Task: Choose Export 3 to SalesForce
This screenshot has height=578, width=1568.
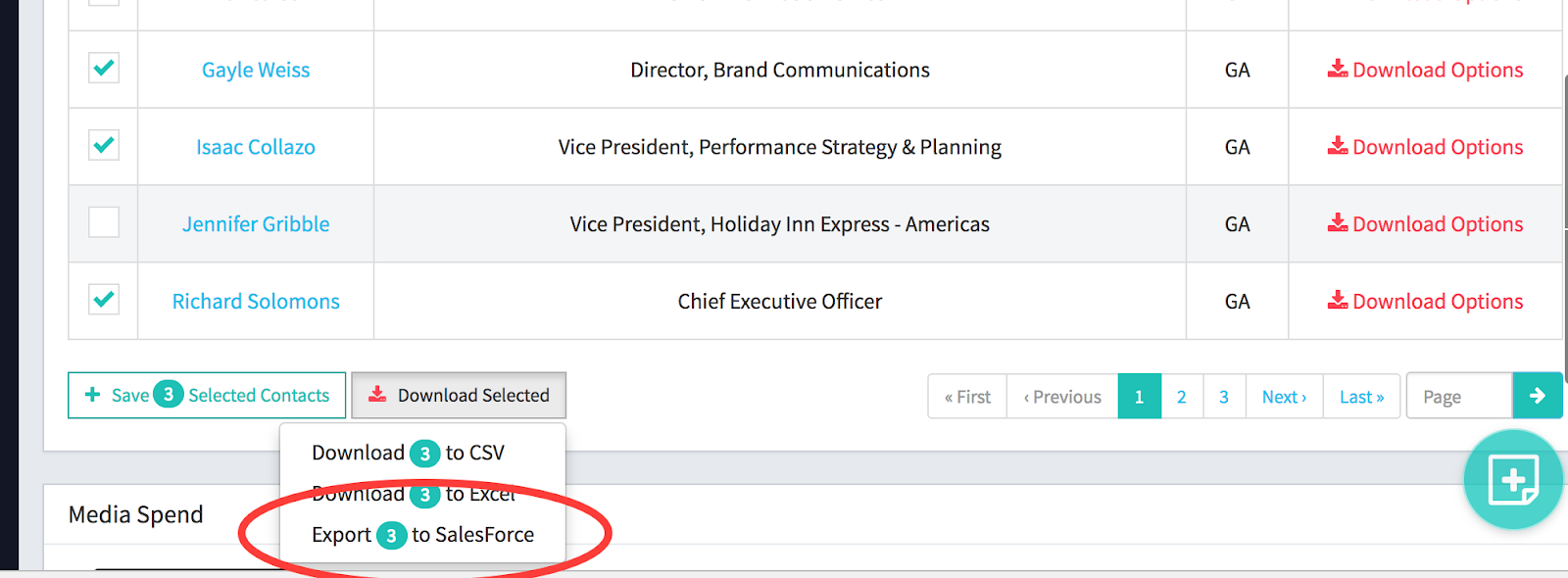Action: point(422,535)
